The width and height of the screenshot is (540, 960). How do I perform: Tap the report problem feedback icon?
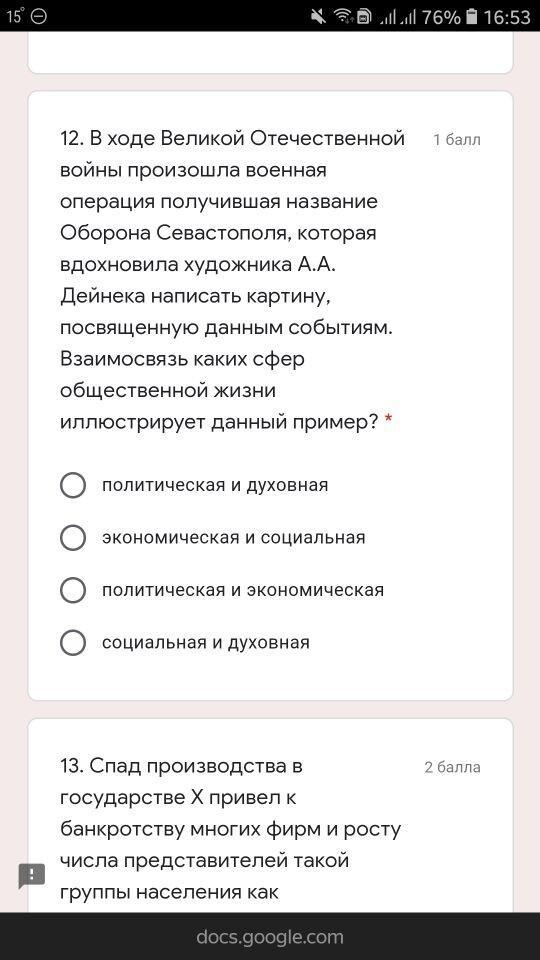(x=32, y=876)
